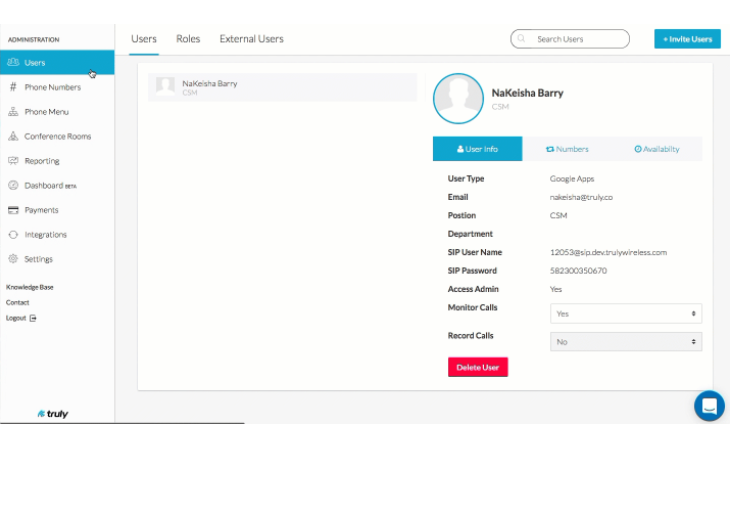Click the Dashboard gauge icon
733x516 pixels.
click(x=13, y=185)
